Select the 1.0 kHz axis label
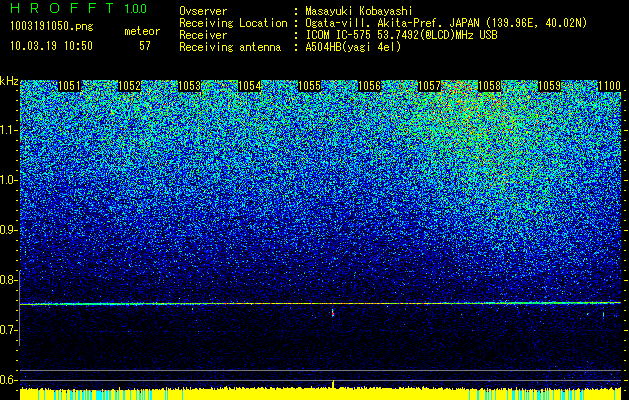The height and width of the screenshot is (400, 629). pos(8,181)
